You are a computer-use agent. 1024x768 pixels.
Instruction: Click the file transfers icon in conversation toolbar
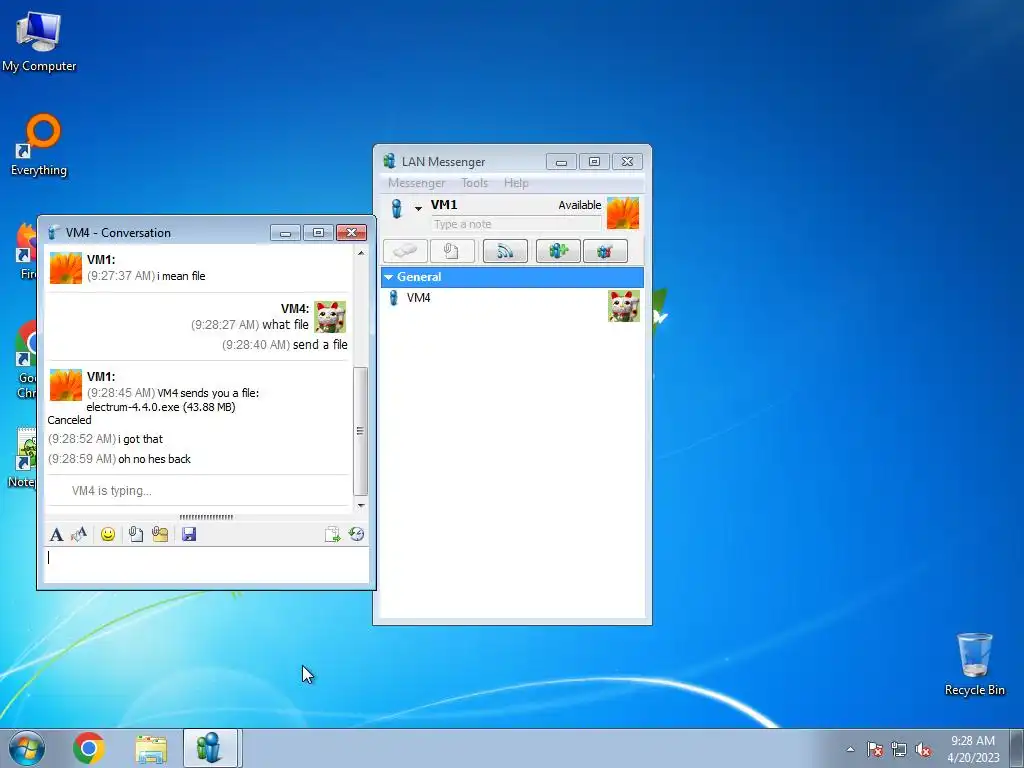coord(332,534)
